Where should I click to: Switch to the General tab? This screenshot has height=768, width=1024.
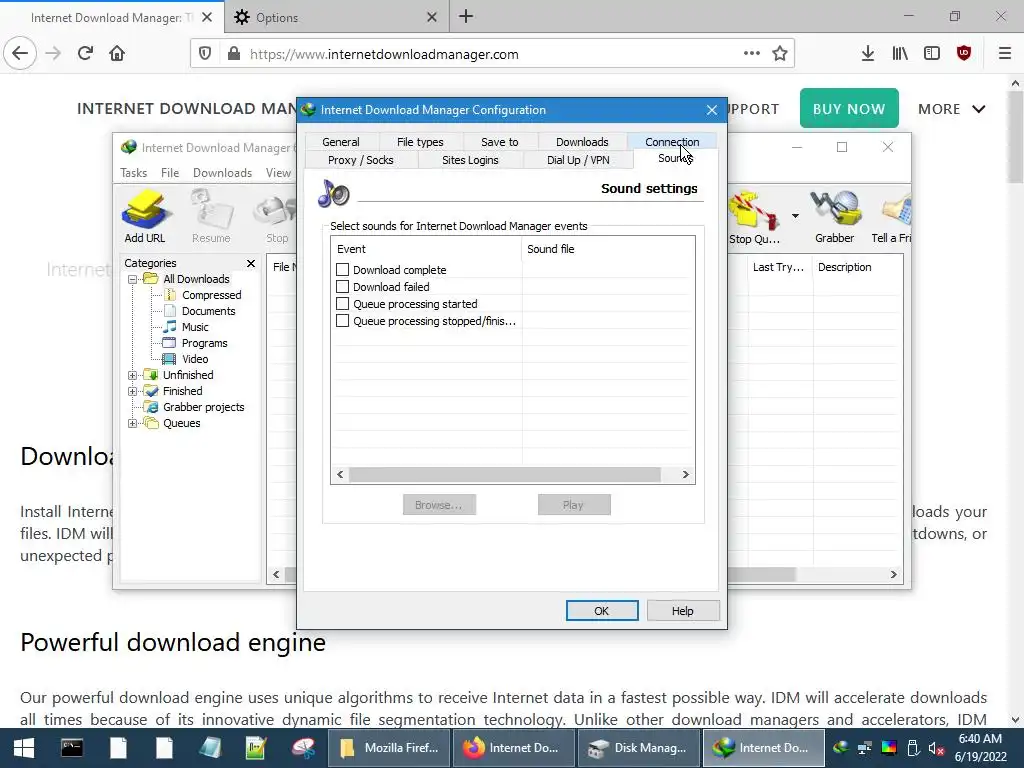point(341,142)
